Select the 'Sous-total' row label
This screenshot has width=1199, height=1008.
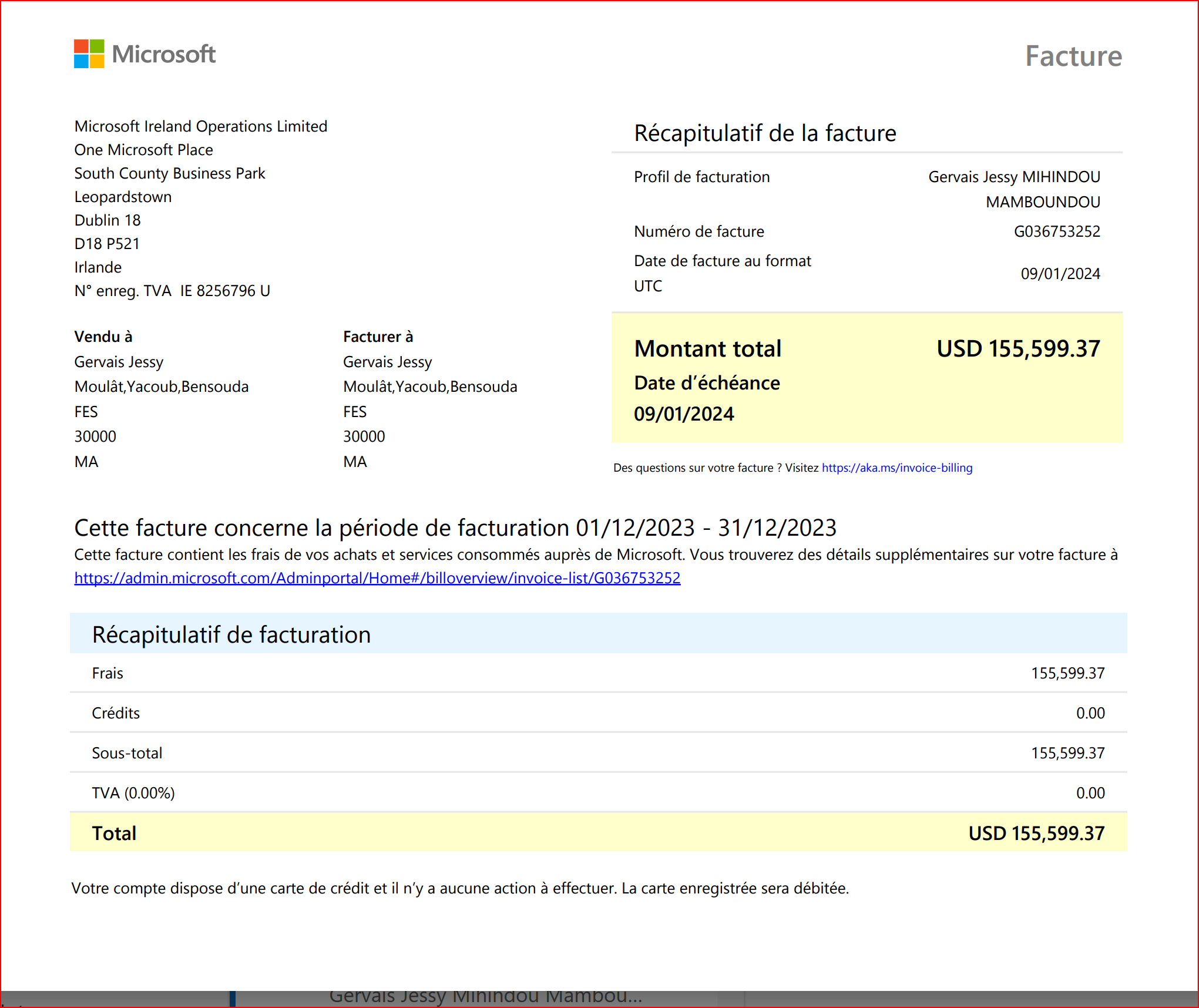(127, 753)
